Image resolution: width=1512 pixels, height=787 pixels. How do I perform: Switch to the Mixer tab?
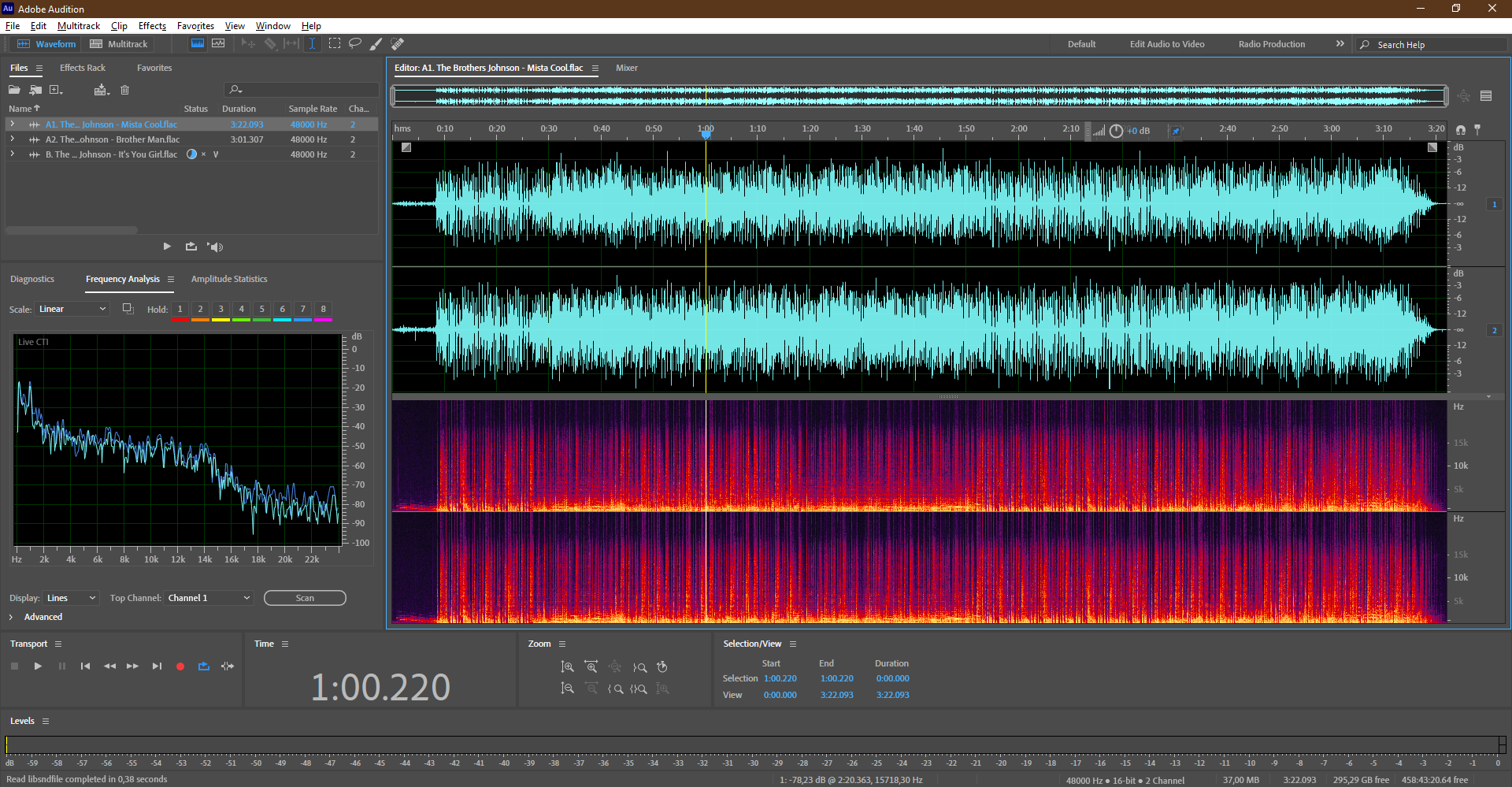[x=627, y=68]
